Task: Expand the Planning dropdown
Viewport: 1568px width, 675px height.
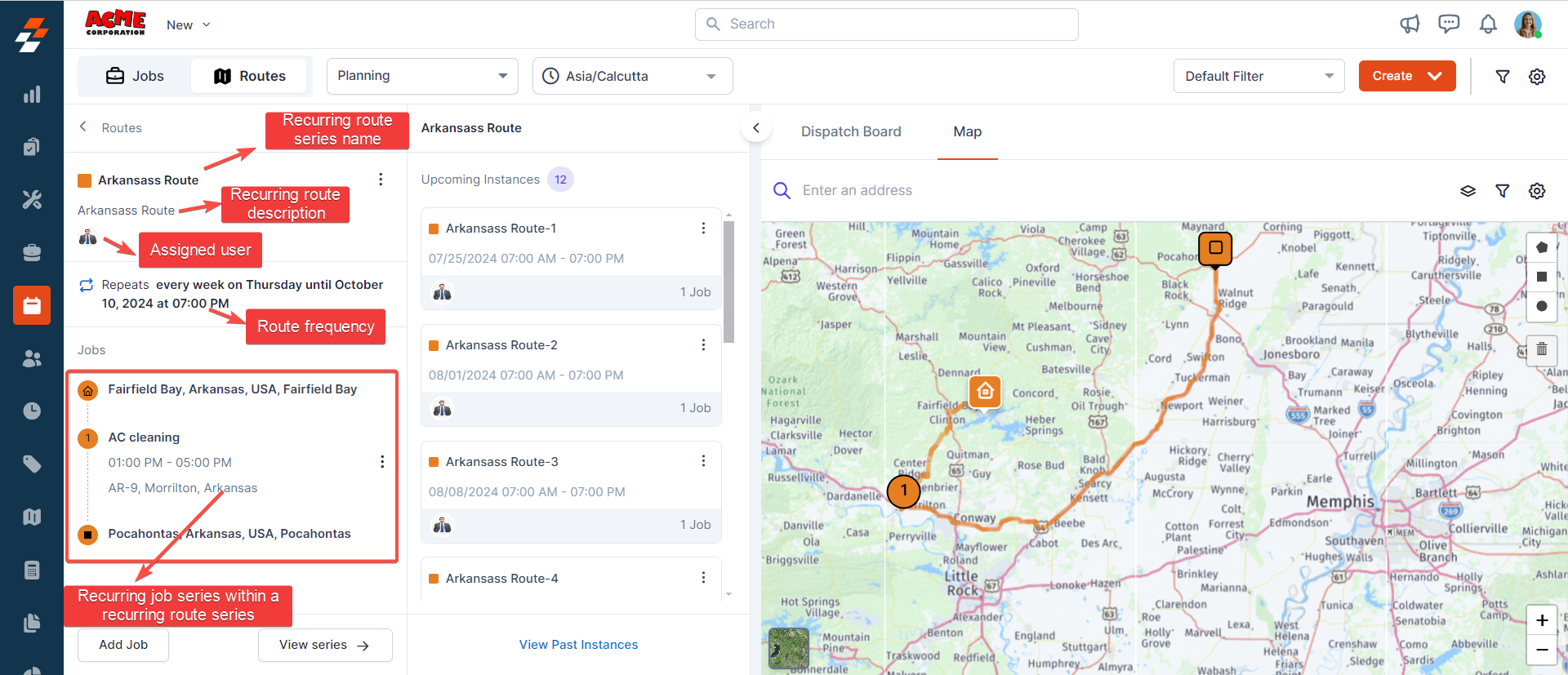Action: coord(422,76)
